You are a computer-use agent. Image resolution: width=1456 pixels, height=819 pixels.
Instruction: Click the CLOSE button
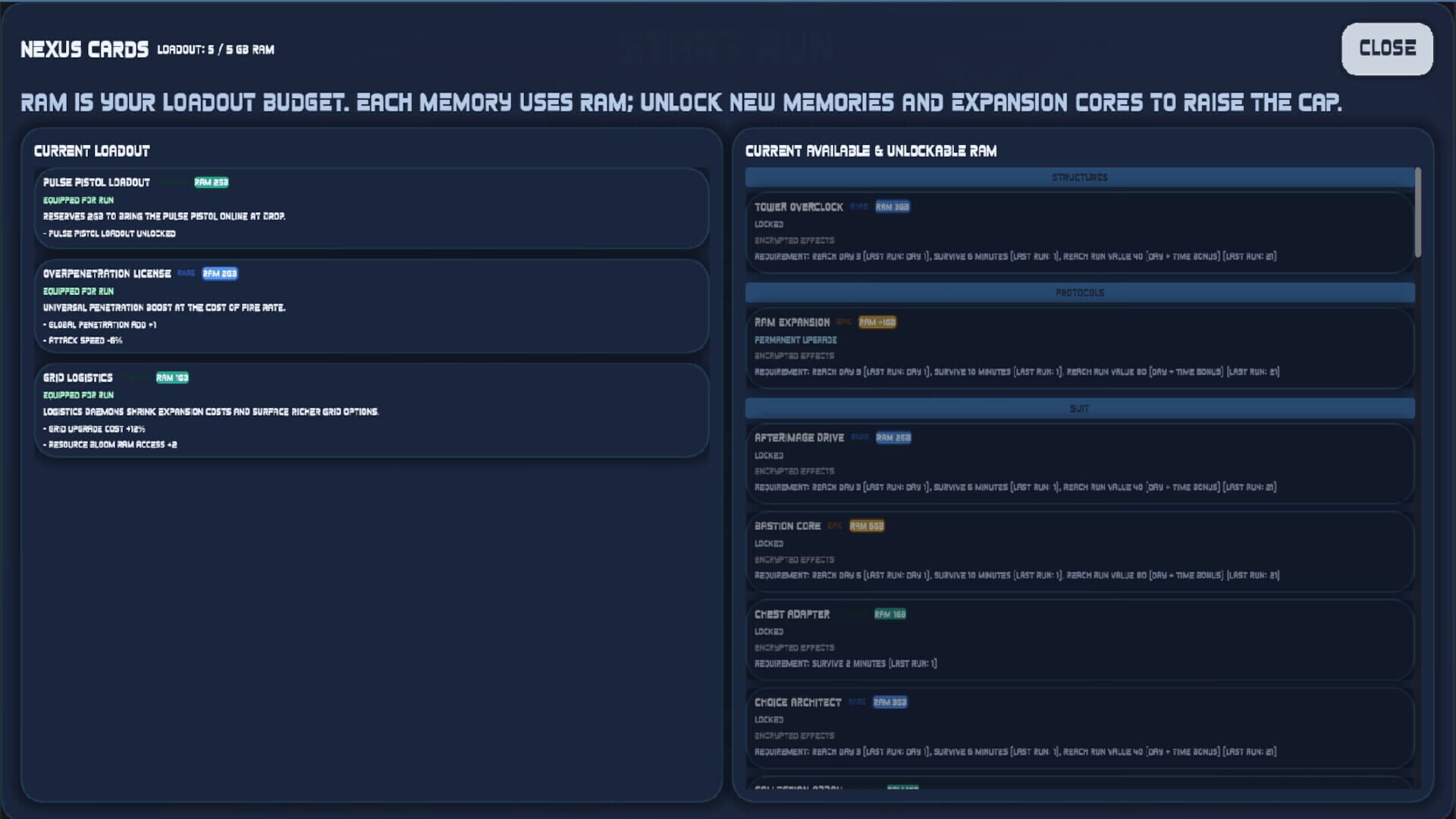(1386, 49)
